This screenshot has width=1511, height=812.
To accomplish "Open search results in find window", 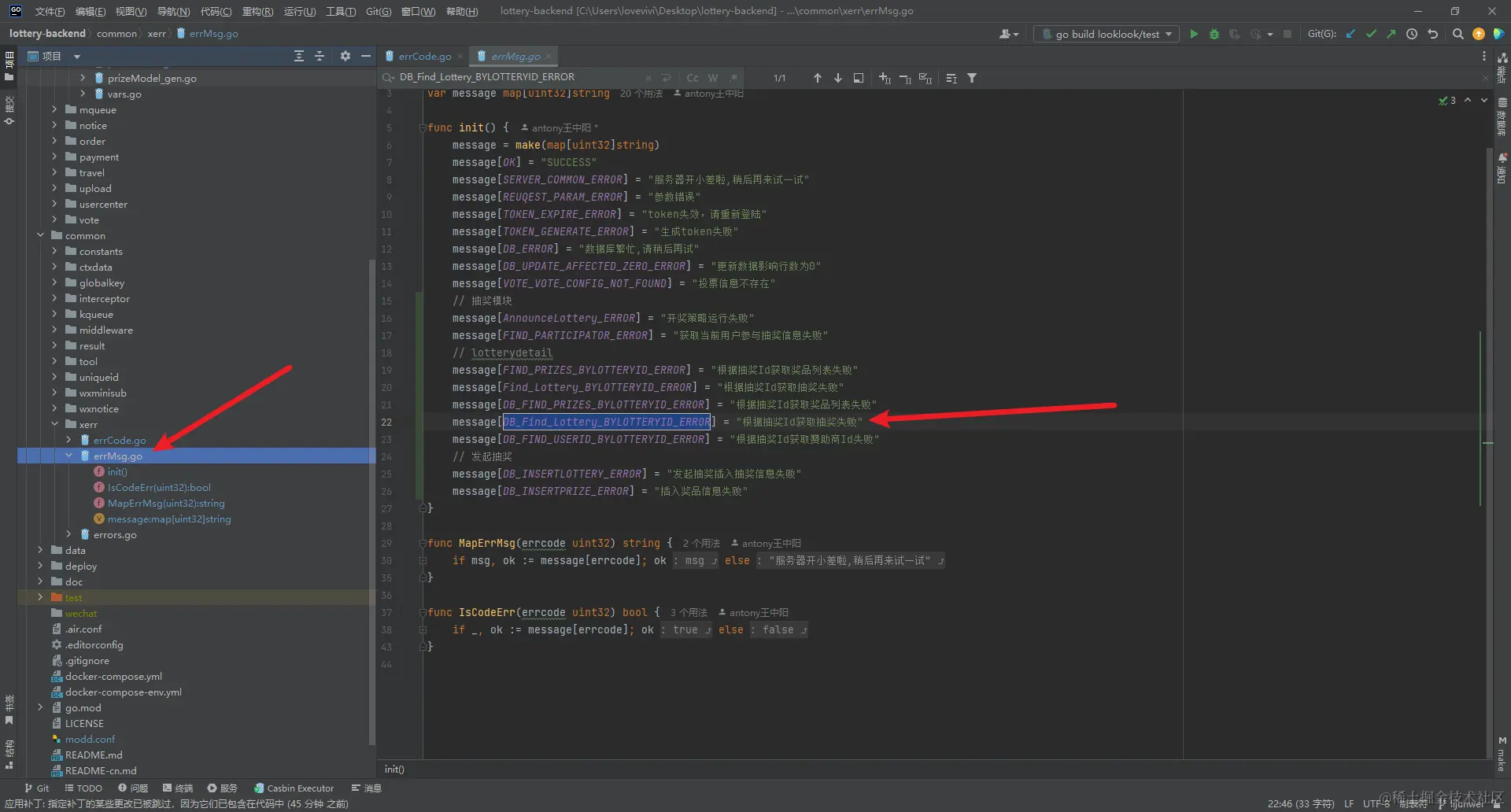I will click(x=858, y=78).
